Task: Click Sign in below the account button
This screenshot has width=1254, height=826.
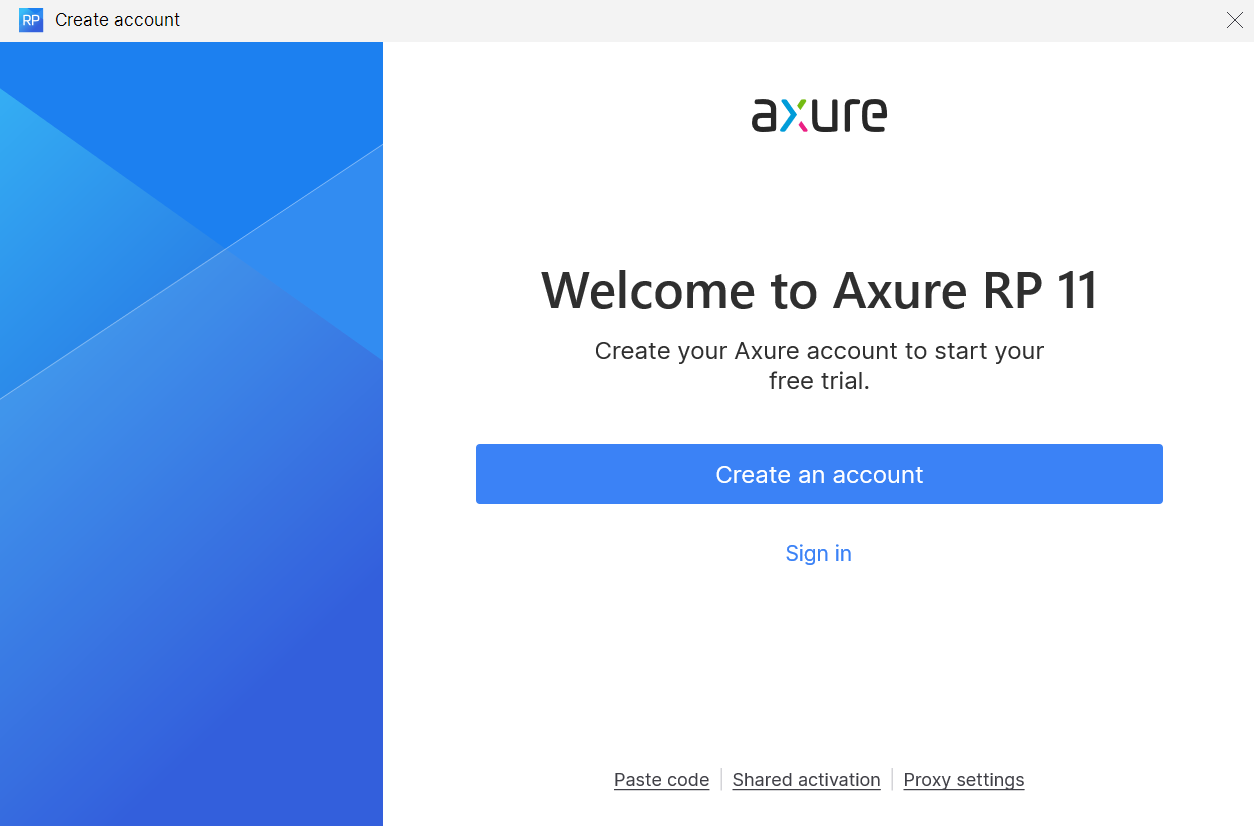Action: pyautogui.click(x=819, y=553)
